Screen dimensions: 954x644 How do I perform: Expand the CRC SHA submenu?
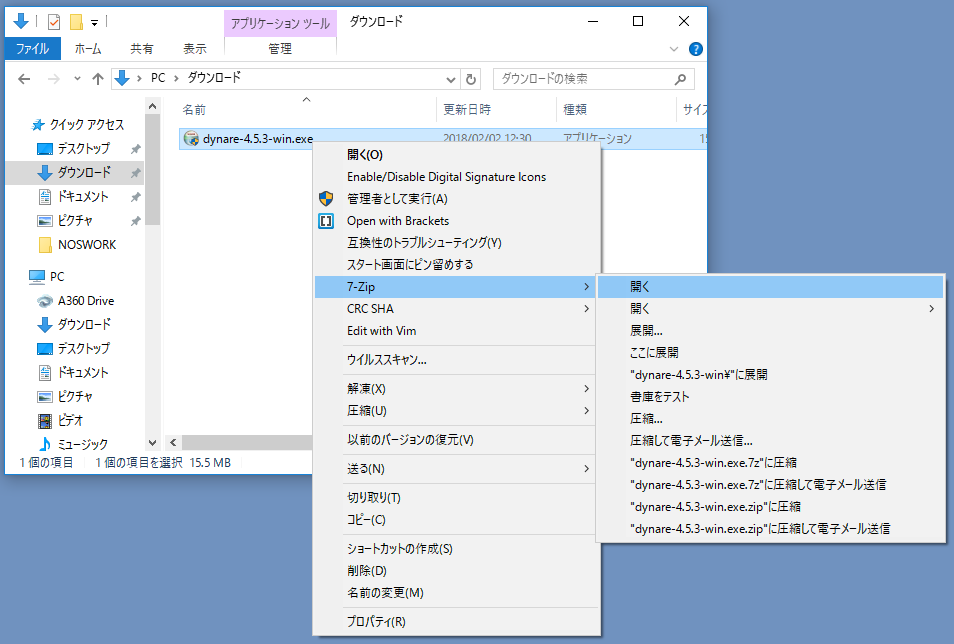pos(457,309)
